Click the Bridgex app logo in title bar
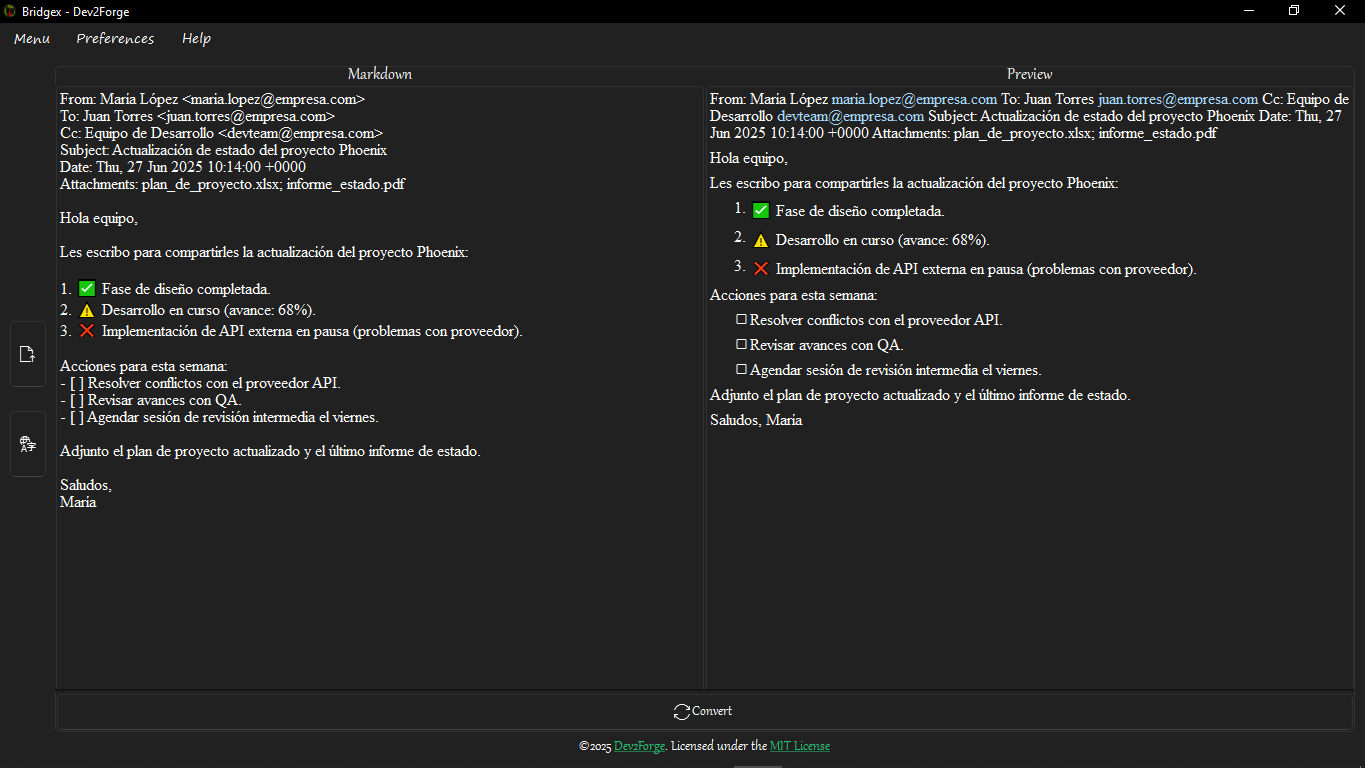The image size is (1365, 768). 10,11
